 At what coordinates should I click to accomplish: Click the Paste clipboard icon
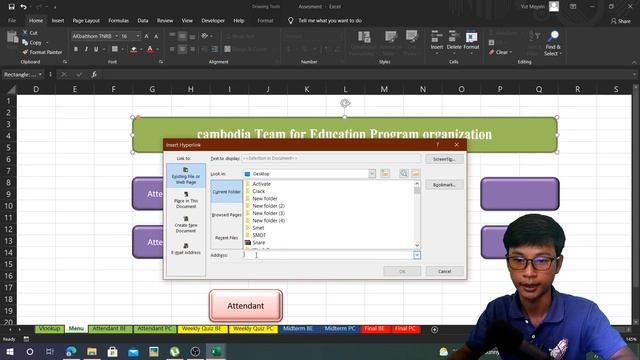coord(12,38)
